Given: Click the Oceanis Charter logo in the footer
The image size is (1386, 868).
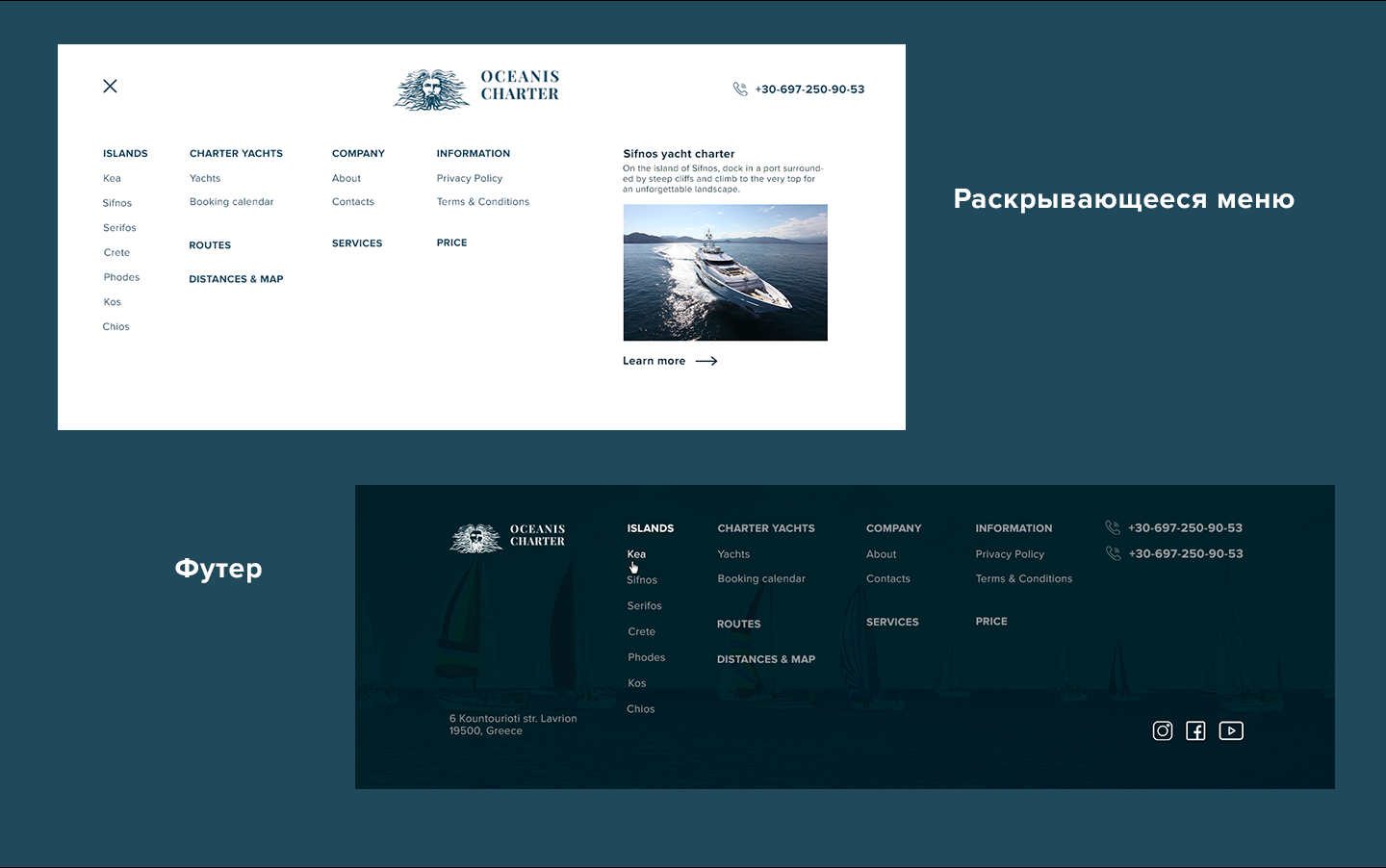Looking at the screenshot, I should pyautogui.click(x=507, y=538).
